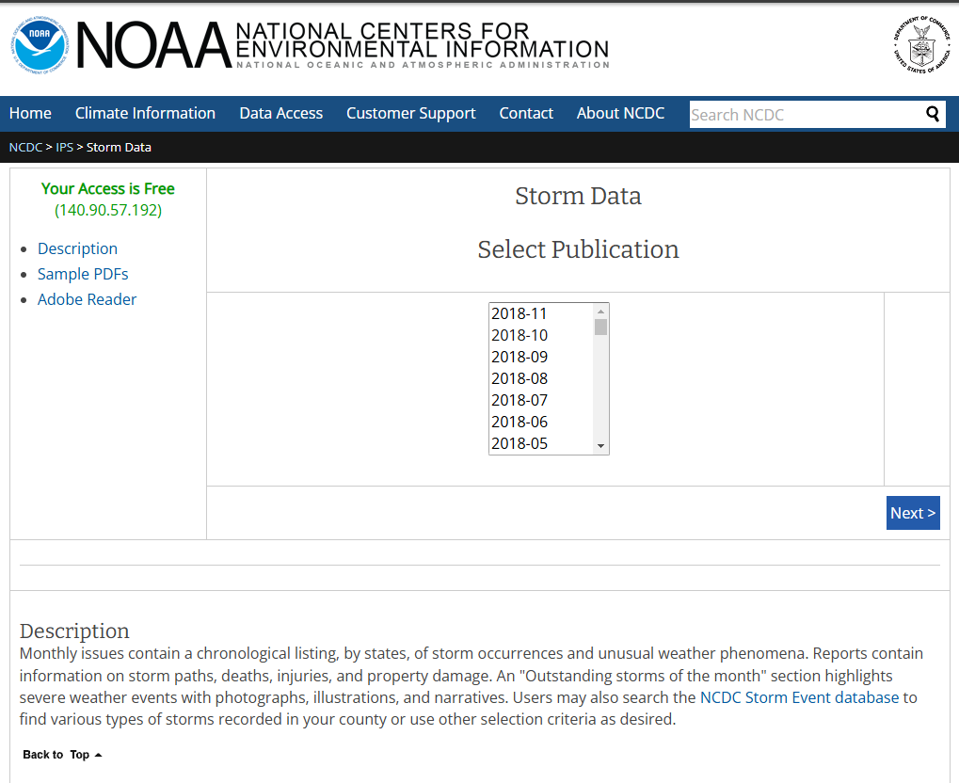This screenshot has height=783, width=959.
Task: Select publication 2018-09 in the list
Action: click(541, 357)
